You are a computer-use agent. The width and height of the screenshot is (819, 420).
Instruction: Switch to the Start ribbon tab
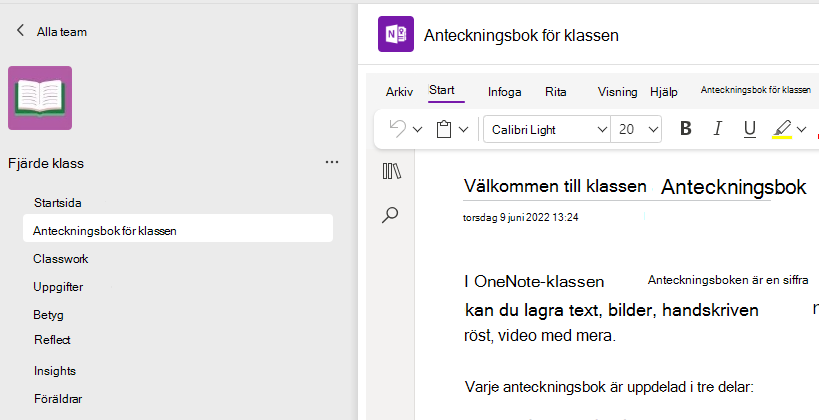tap(442, 90)
